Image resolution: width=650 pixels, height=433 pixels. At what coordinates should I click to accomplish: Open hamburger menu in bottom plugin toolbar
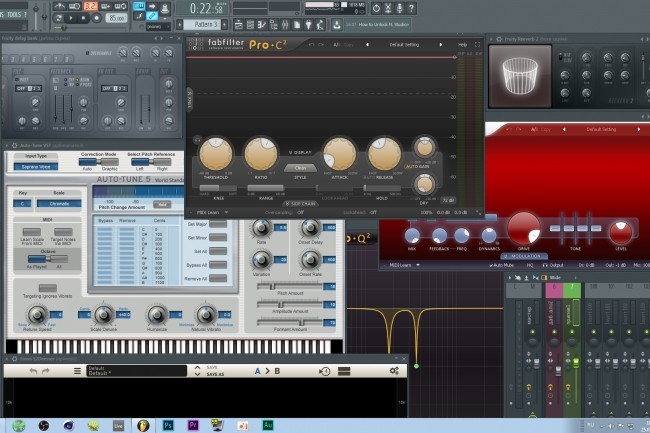point(78,371)
